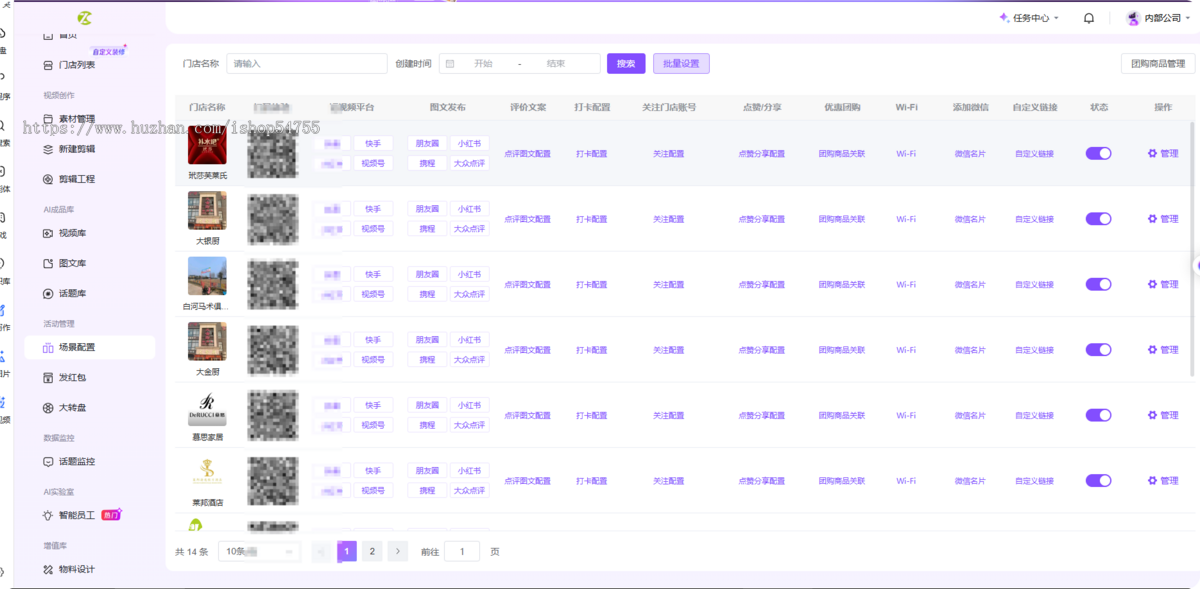Click the purple 搜索 button
The image size is (1200, 589).
(x=626, y=63)
